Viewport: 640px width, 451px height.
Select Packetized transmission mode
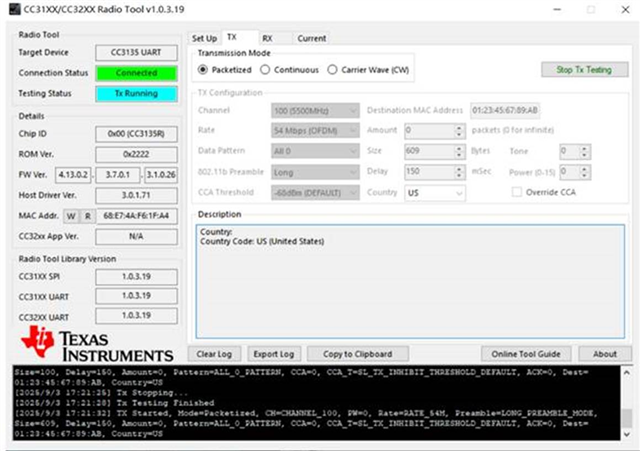(225, 70)
